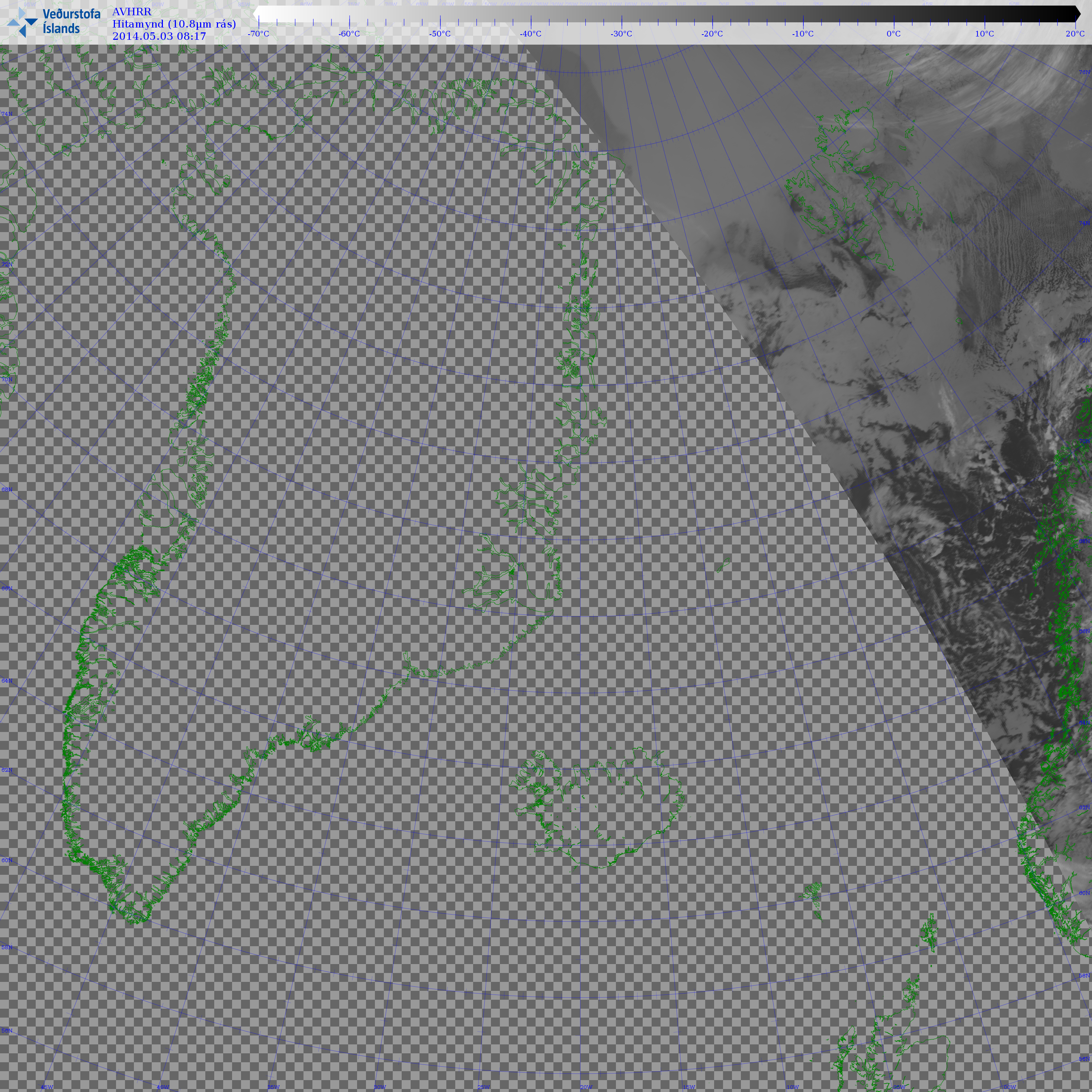The width and height of the screenshot is (1092, 1092).
Task: Click the 0°C label on the temperature scale
Action: pos(893,34)
